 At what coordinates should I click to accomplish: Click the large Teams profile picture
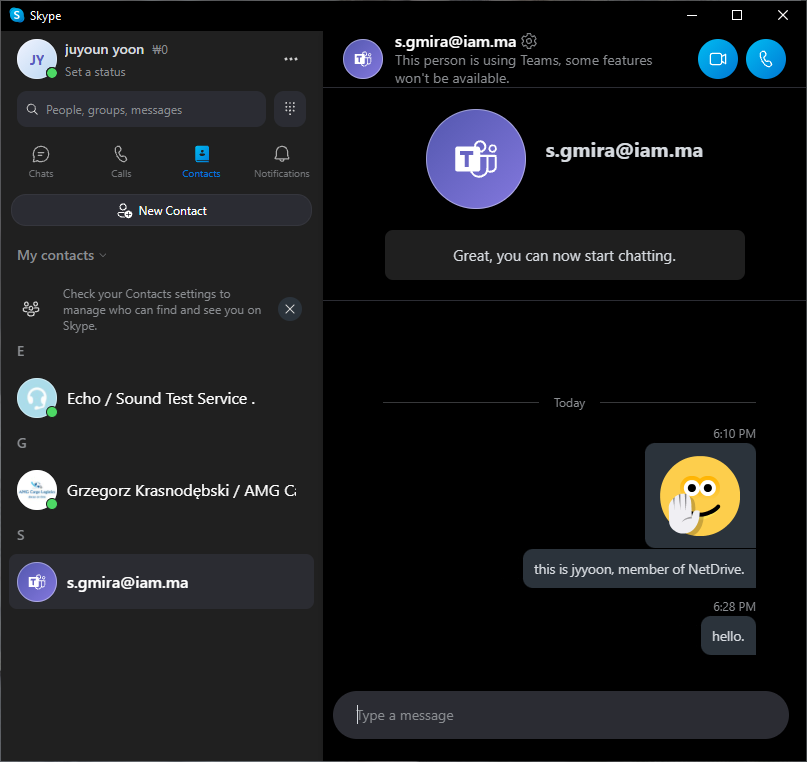[x=476, y=159]
